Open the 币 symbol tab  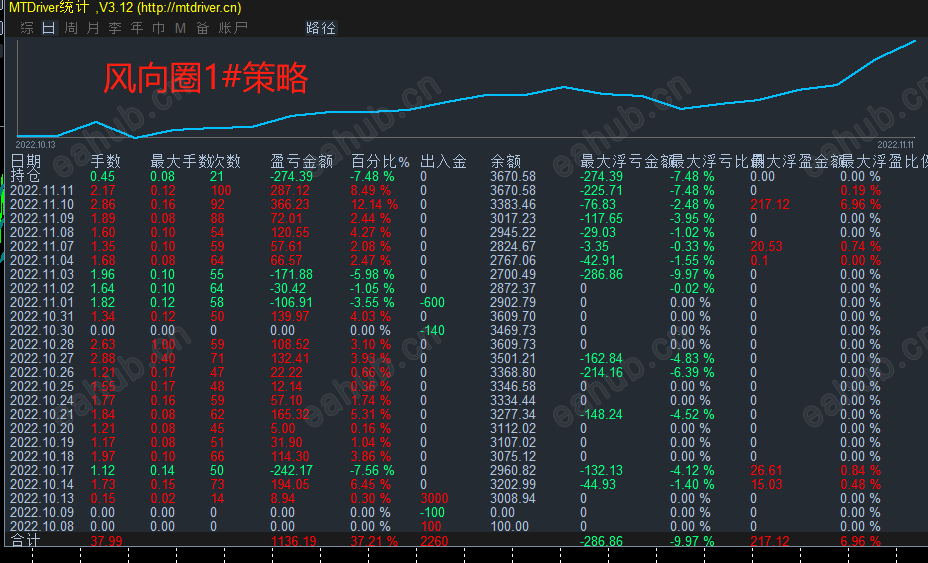tap(159, 28)
